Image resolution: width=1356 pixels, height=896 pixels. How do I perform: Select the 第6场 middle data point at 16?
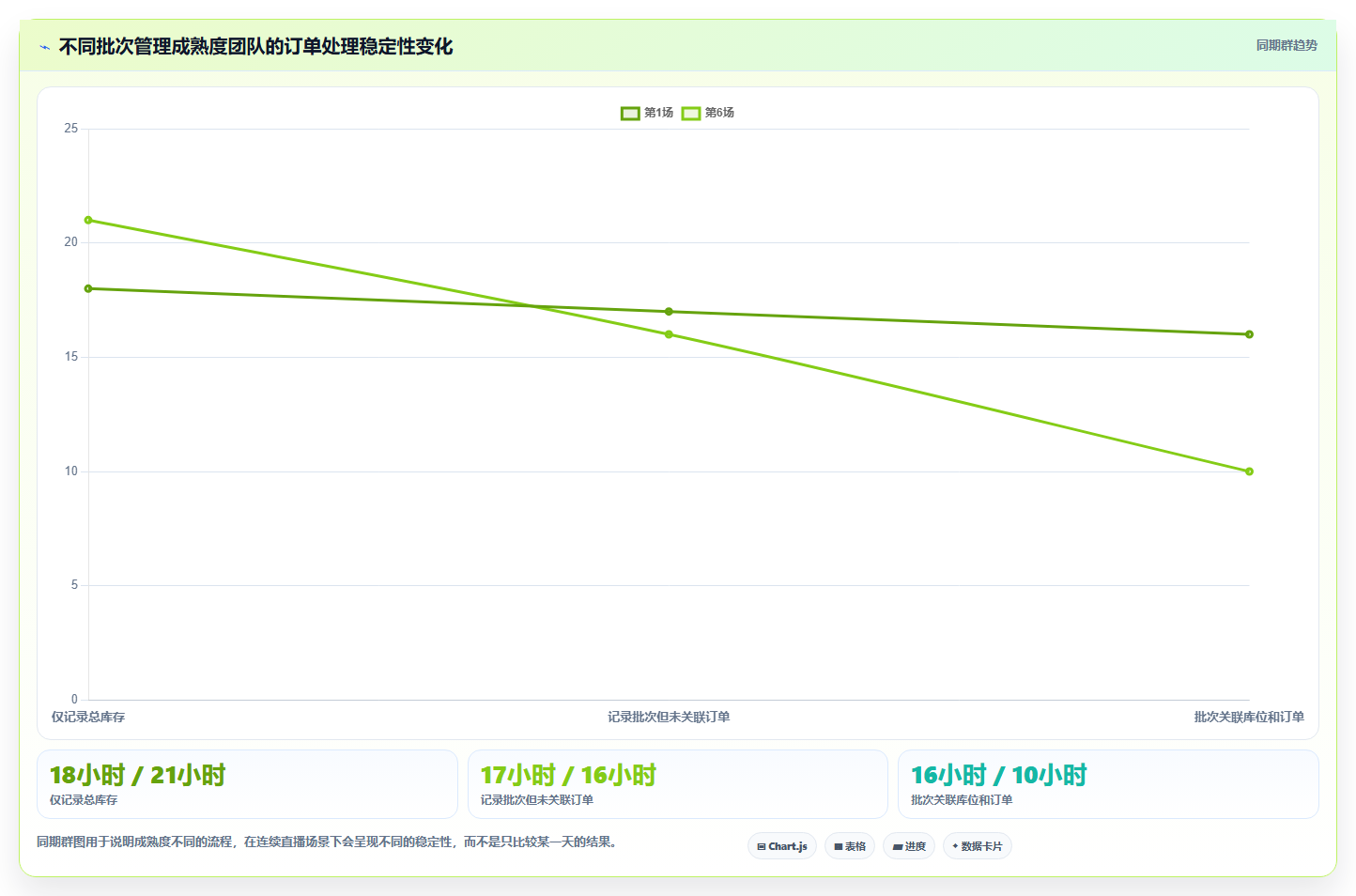tap(669, 334)
